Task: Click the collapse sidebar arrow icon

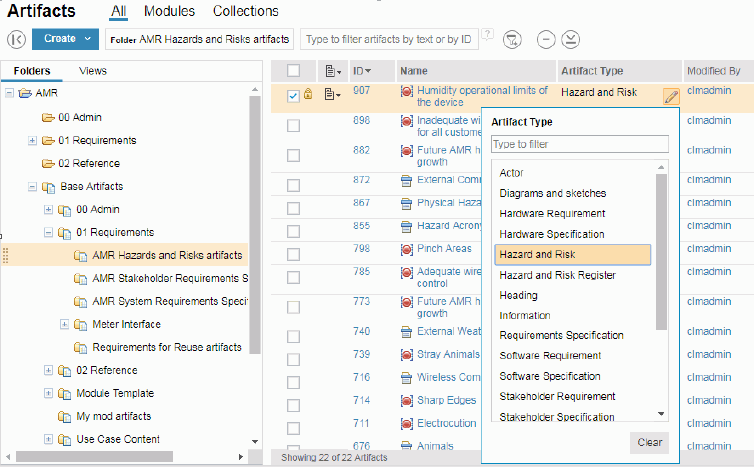Action: (16, 39)
